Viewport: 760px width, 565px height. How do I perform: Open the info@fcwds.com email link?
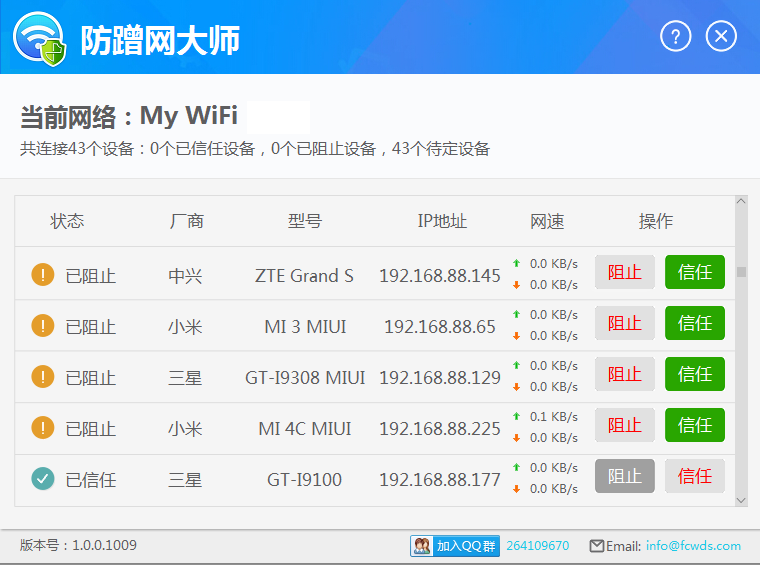coord(693,546)
